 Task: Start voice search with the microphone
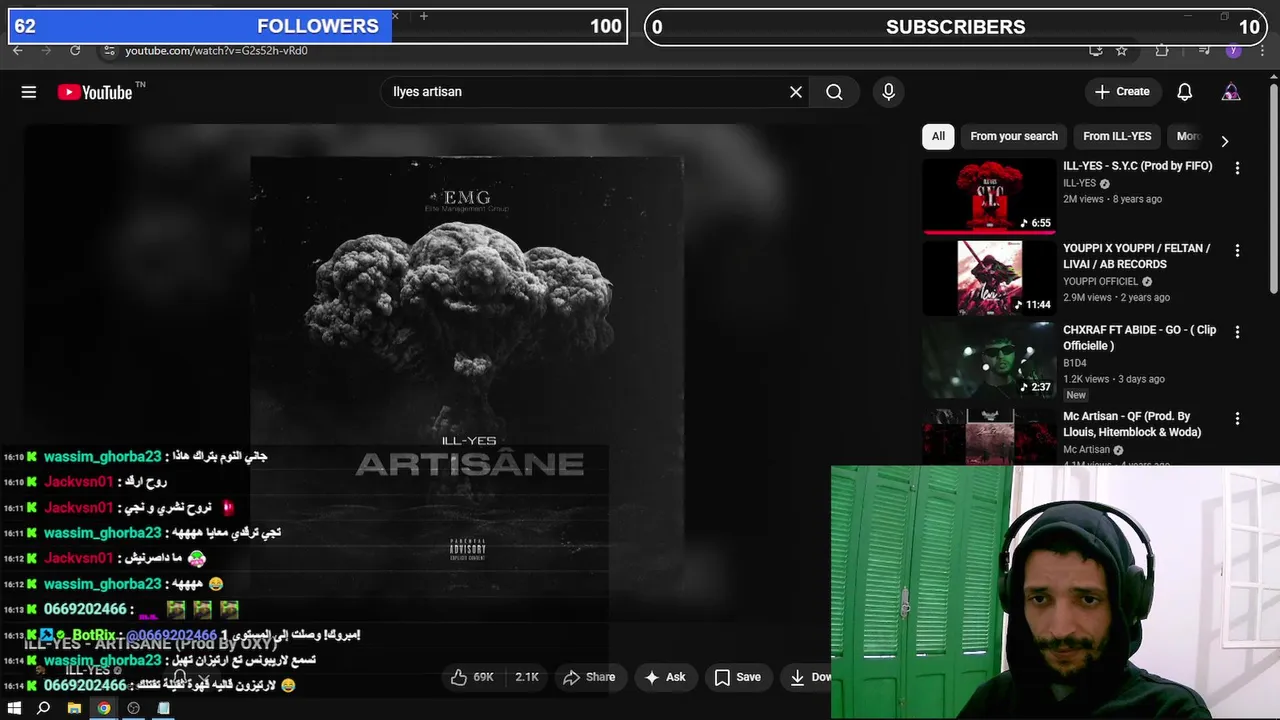(x=888, y=92)
